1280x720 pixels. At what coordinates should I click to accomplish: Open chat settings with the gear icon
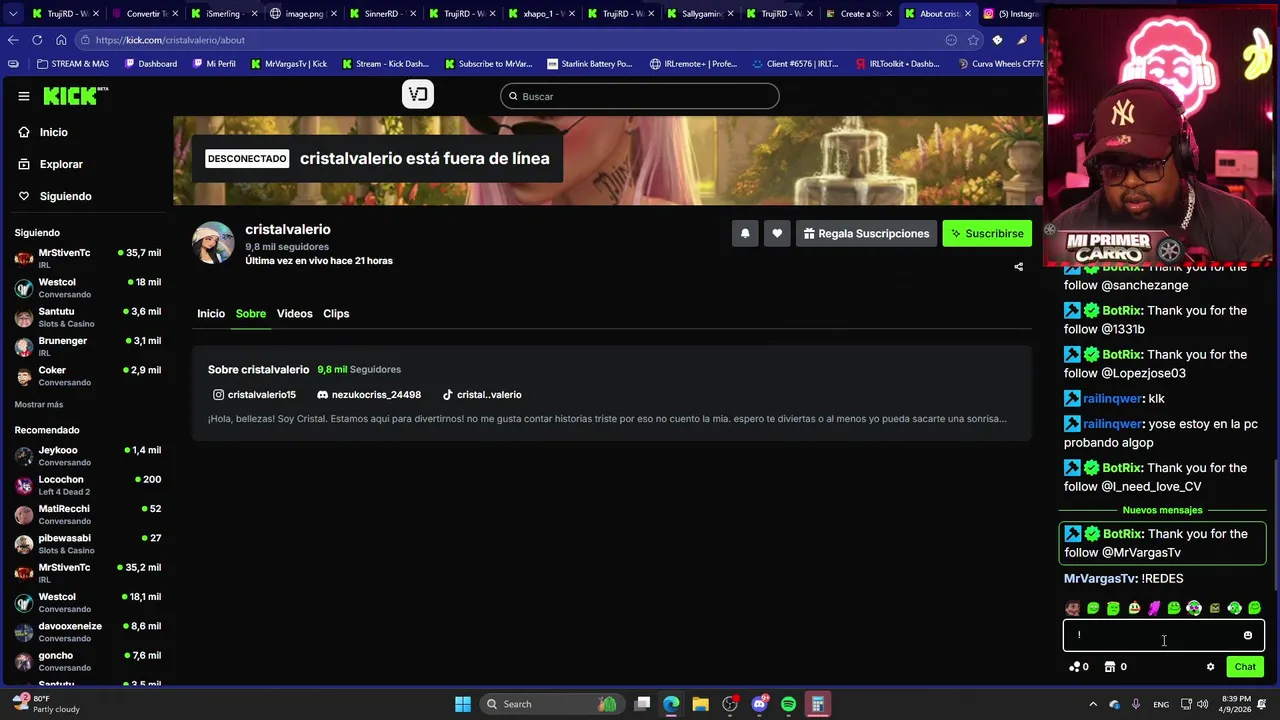pos(1210,667)
